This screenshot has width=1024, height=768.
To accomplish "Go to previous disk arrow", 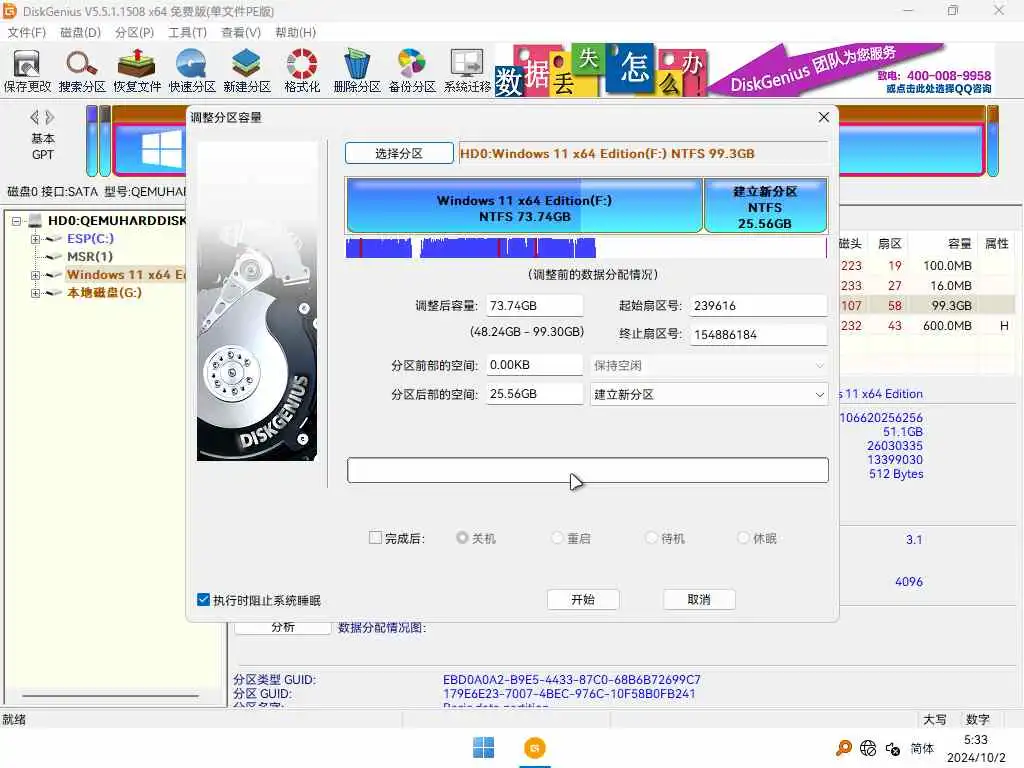I will [x=34, y=118].
